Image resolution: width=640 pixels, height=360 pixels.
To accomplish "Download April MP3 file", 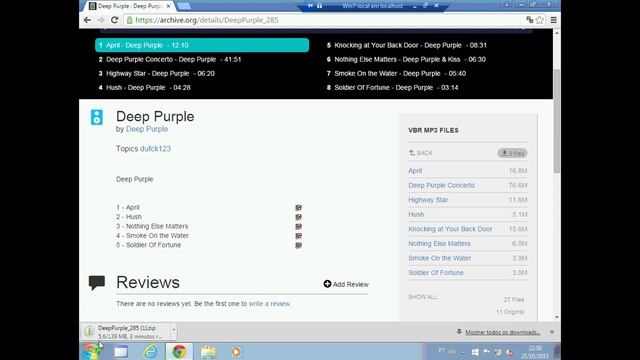I will [415, 171].
